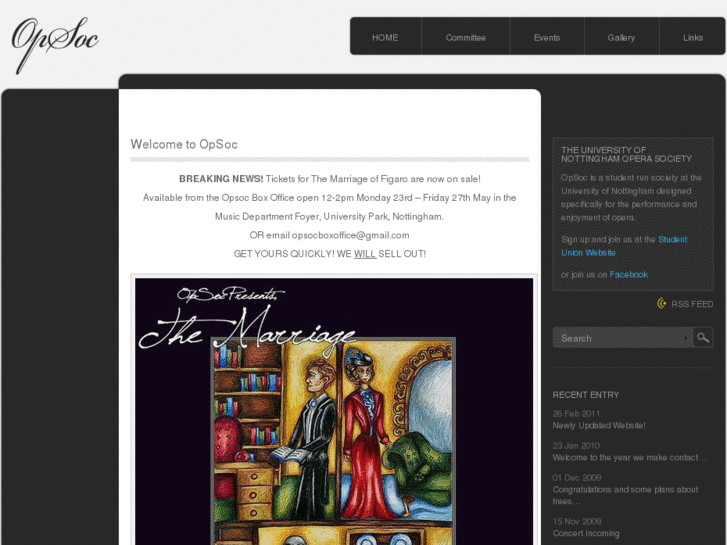This screenshot has width=727, height=545.
Task: Click the BREAKING NEWS! bold text
Action: point(221,179)
